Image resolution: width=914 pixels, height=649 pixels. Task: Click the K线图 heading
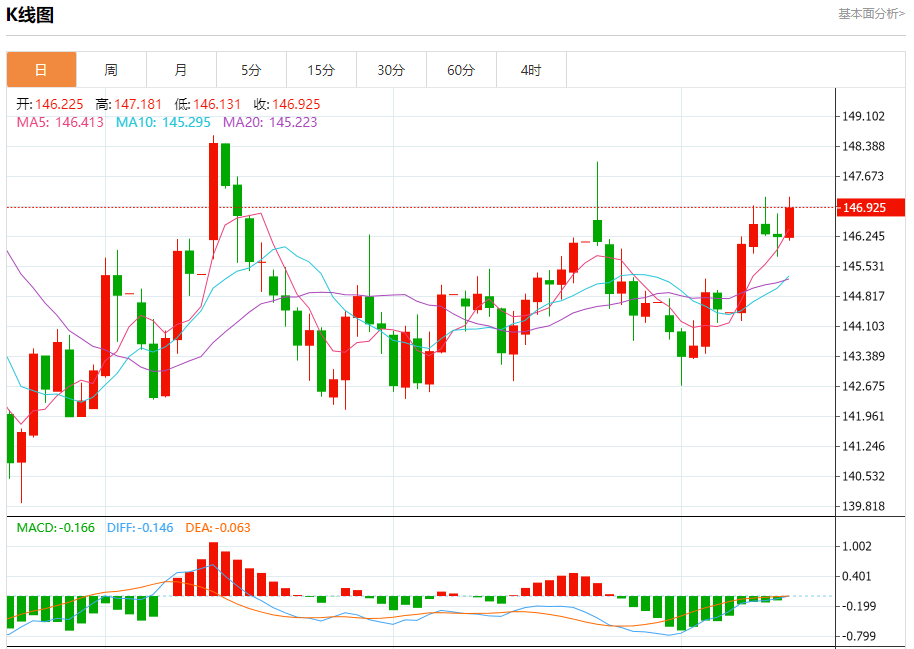point(30,15)
